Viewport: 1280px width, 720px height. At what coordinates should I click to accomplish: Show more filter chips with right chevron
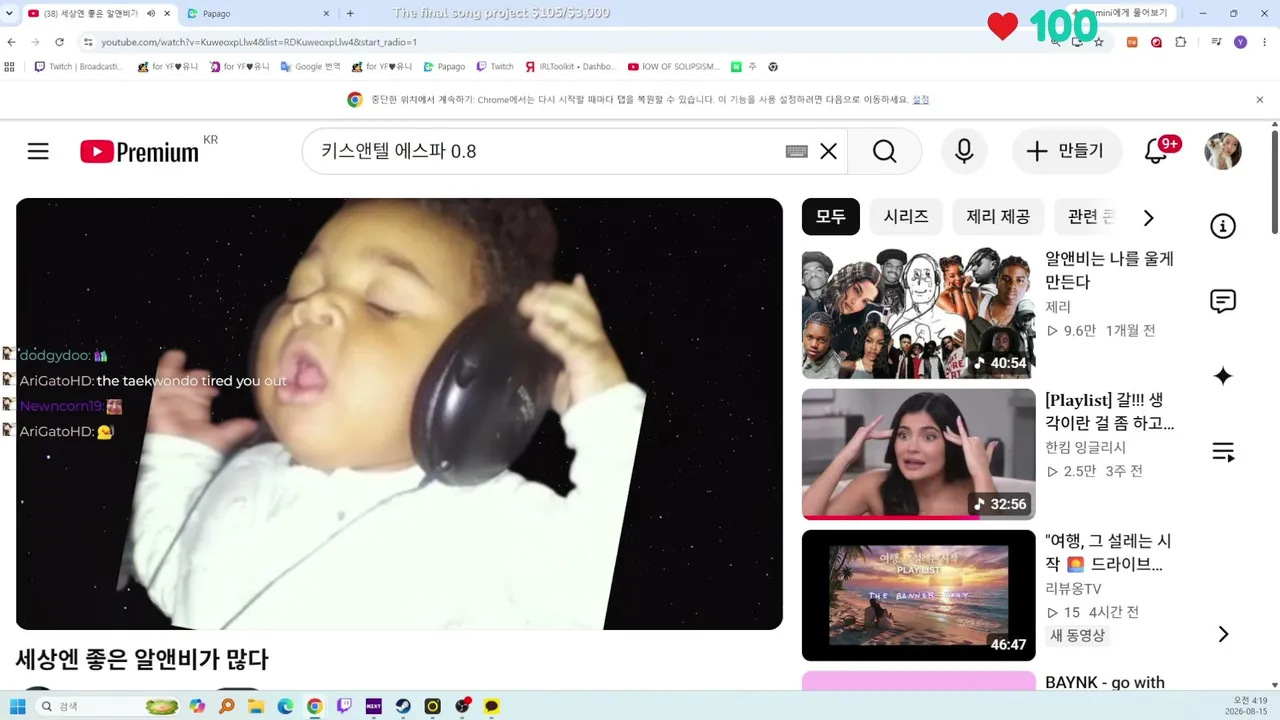[x=1148, y=217]
